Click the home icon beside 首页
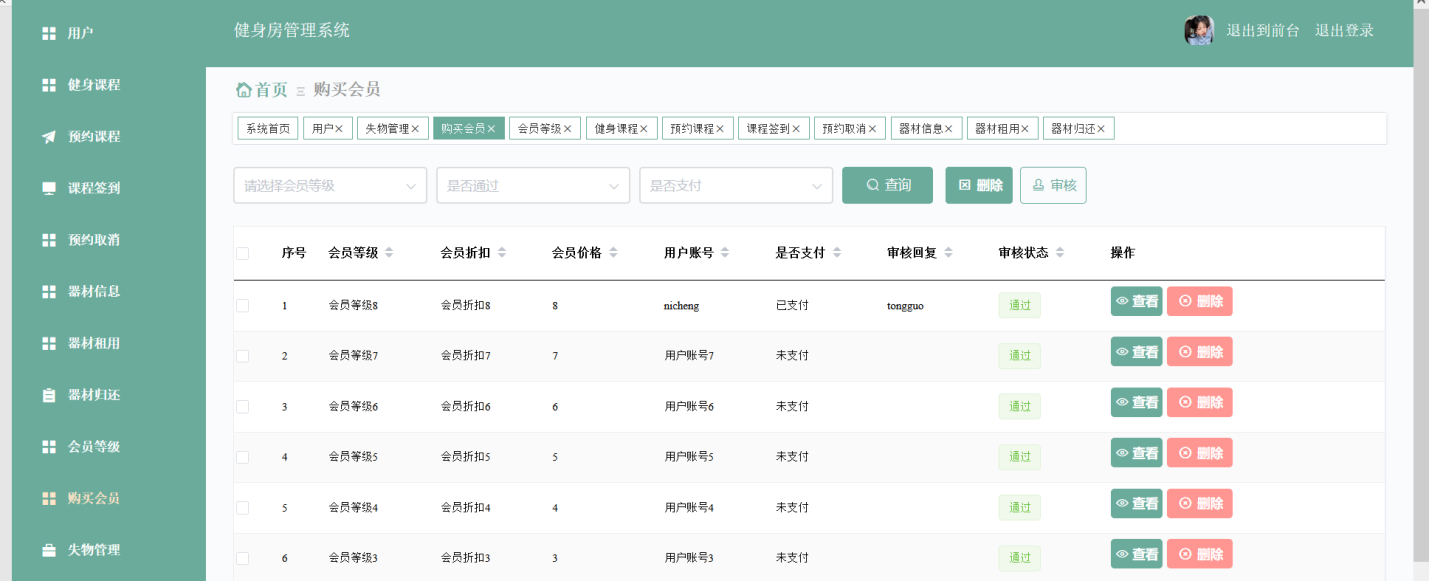The height and width of the screenshot is (581, 1429). 243,90
